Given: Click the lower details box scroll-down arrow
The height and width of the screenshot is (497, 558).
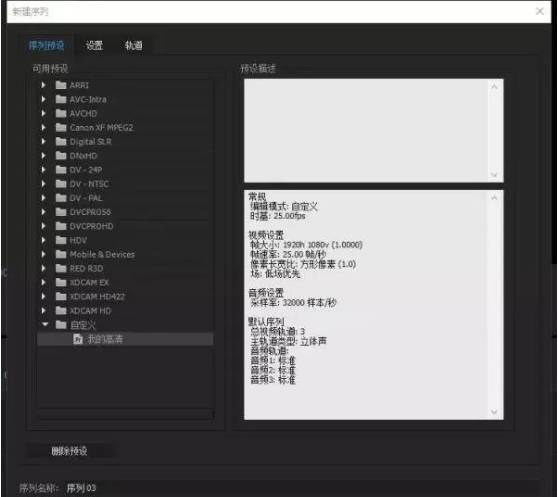Looking at the screenshot, I should [x=494, y=412].
